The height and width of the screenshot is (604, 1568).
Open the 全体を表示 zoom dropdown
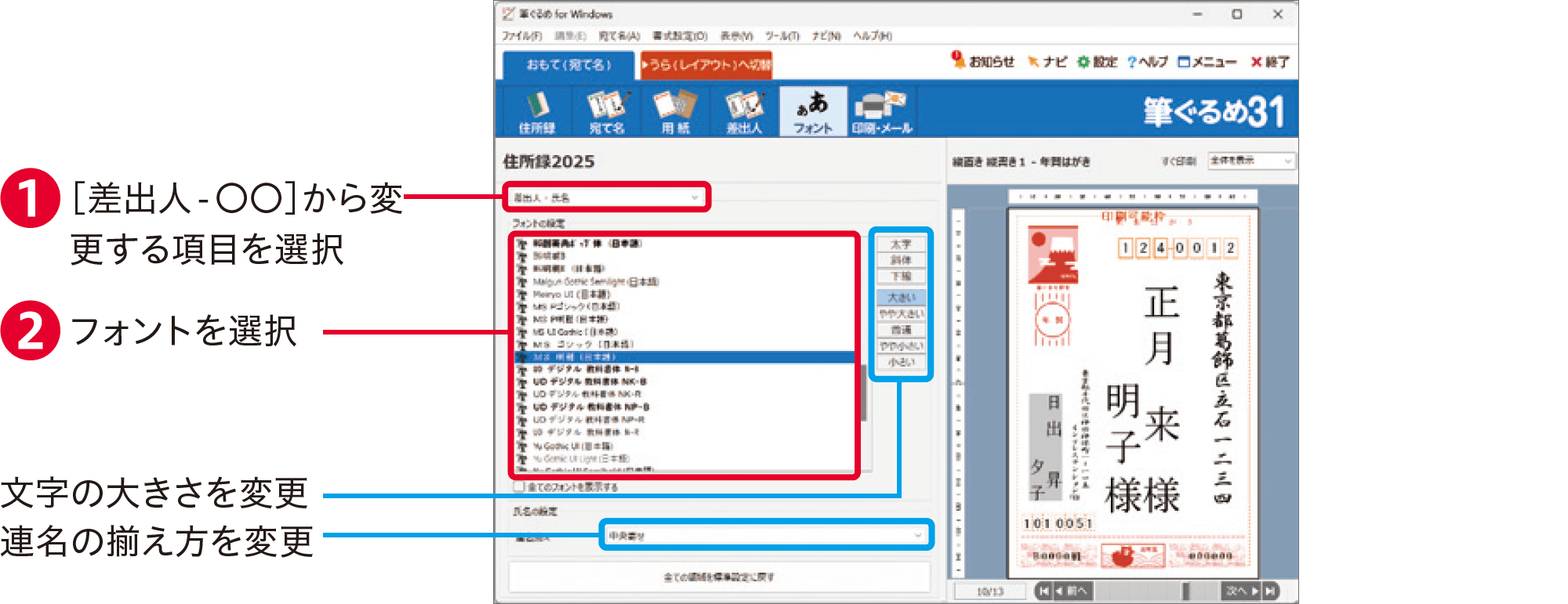[x=1251, y=161]
